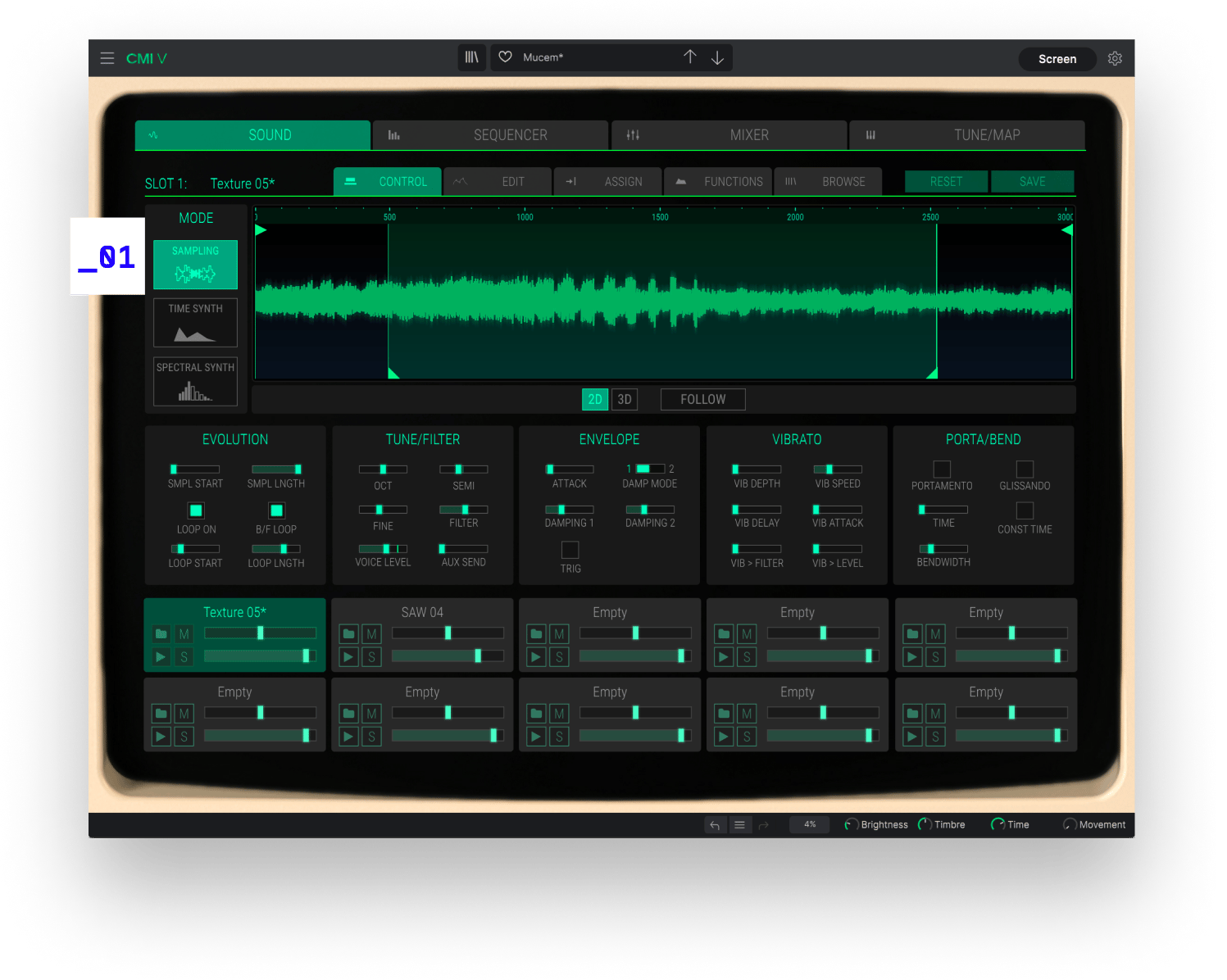
Task: Load next preset with down arrow
Action: [717, 57]
